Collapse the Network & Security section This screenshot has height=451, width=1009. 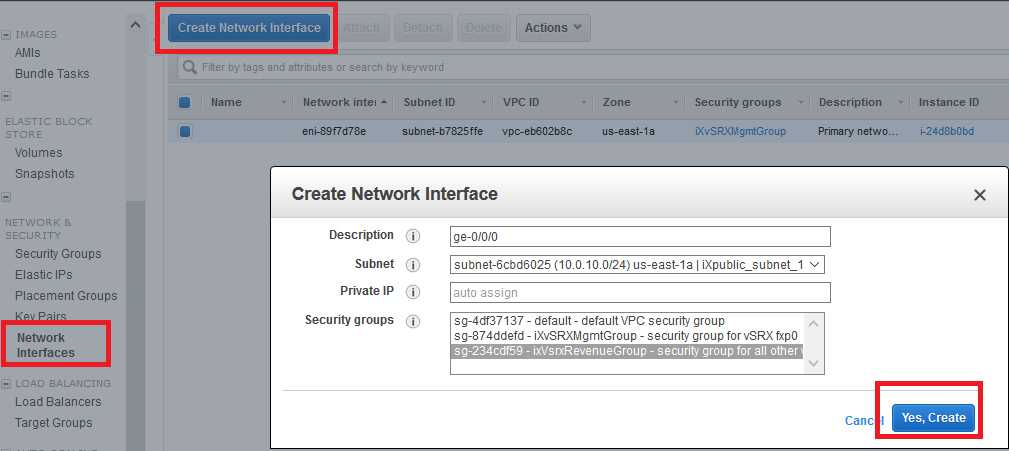coord(6,198)
